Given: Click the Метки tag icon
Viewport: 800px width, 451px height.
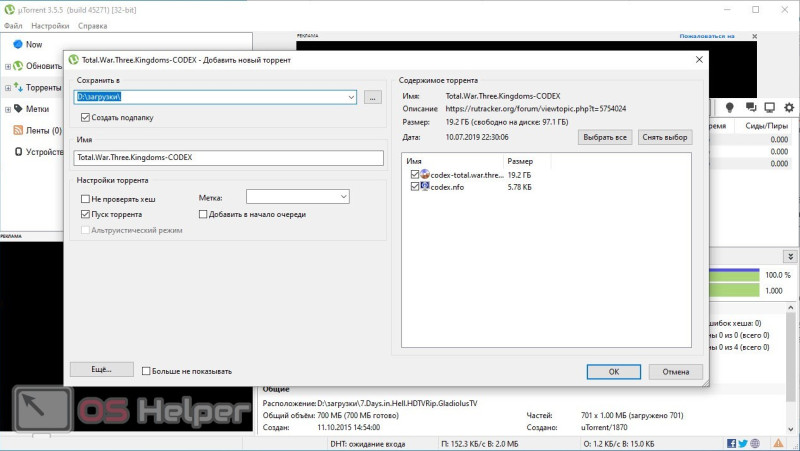Looking at the screenshot, I should pos(18,109).
